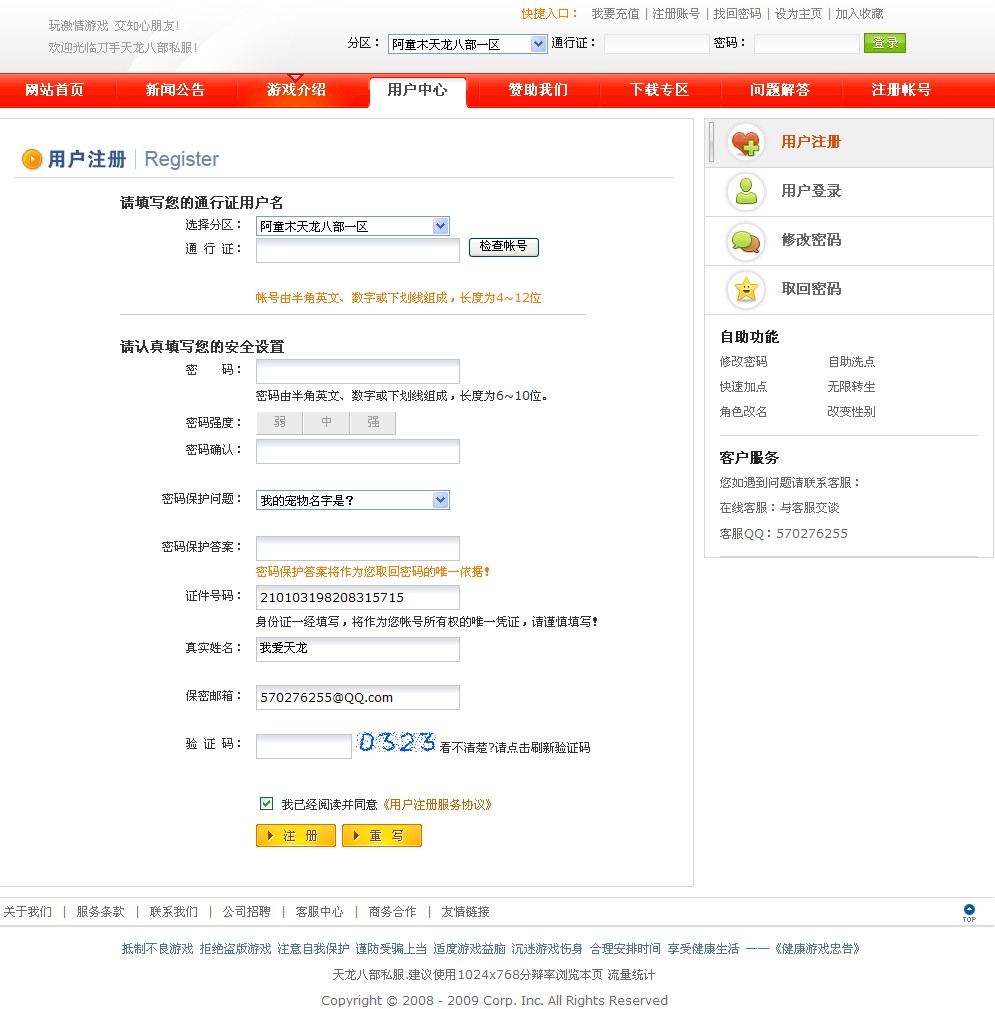Open the 选择分区 dropdown in the form
Viewport: 995px width, 1009px height.
(440, 227)
